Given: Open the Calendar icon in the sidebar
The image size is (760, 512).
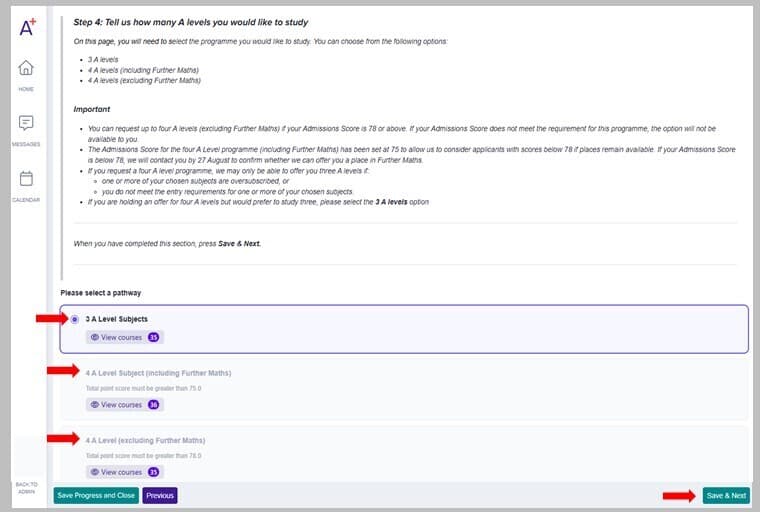Looking at the screenshot, I should point(26,178).
